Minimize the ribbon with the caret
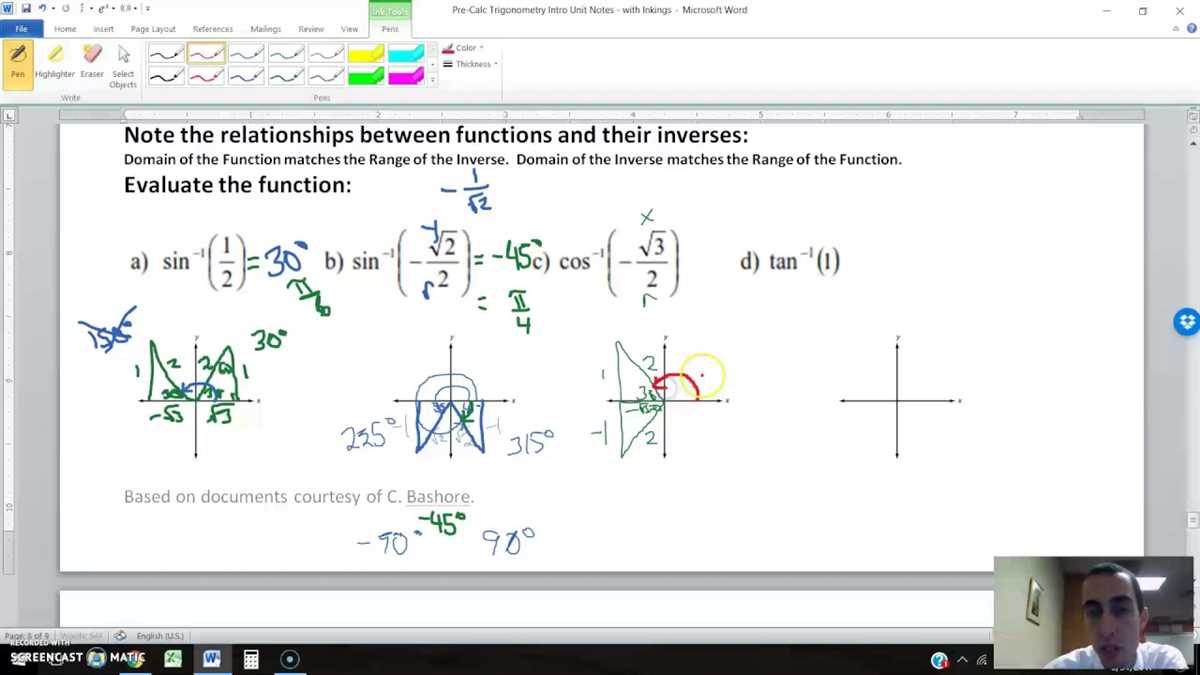The image size is (1200, 675). tap(1175, 29)
